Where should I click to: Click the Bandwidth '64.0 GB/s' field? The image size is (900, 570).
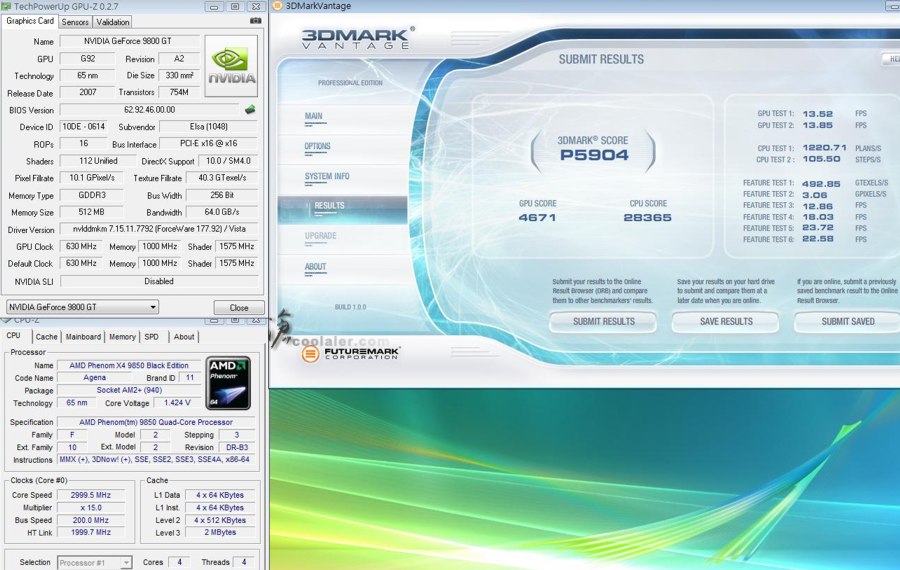click(x=222, y=212)
